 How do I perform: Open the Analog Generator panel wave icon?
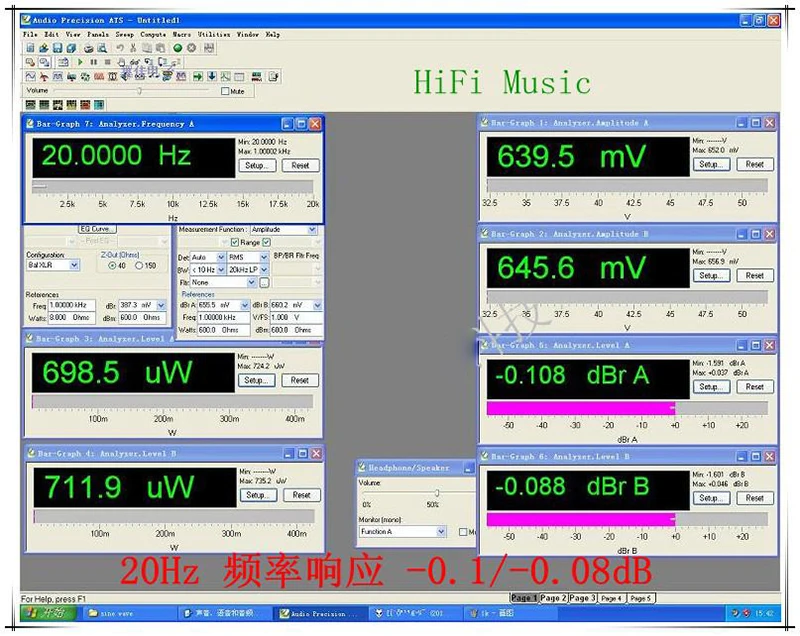point(31,77)
